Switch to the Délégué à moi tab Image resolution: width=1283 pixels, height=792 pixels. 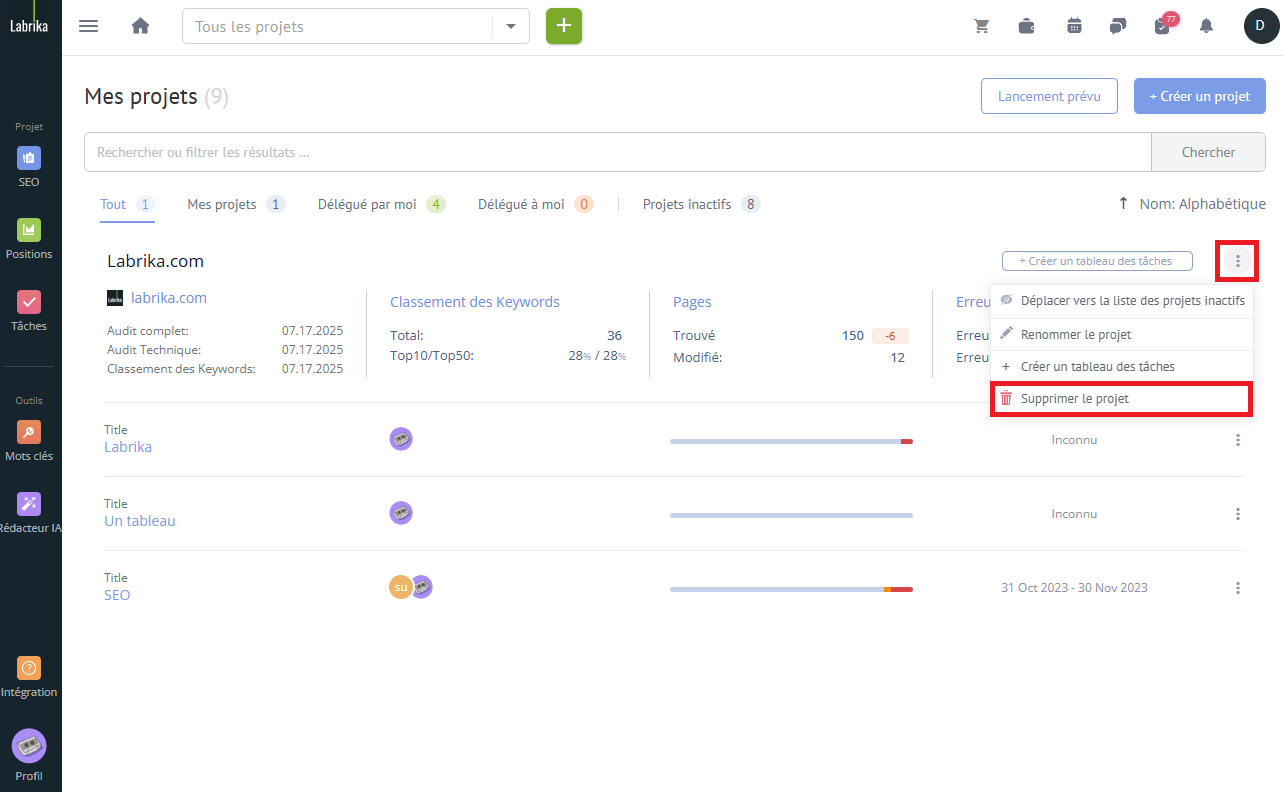pyautogui.click(x=536, y=204)
